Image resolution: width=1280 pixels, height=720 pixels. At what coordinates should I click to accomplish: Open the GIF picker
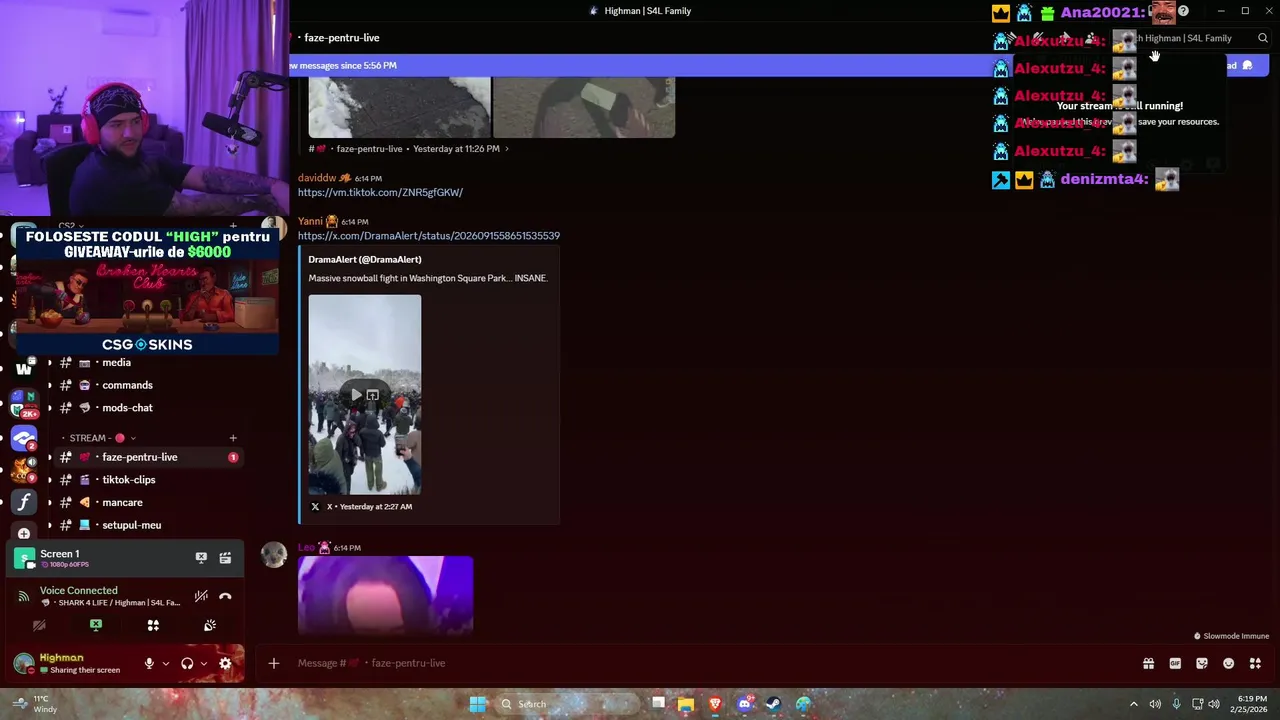click(x=1175, y=663)
